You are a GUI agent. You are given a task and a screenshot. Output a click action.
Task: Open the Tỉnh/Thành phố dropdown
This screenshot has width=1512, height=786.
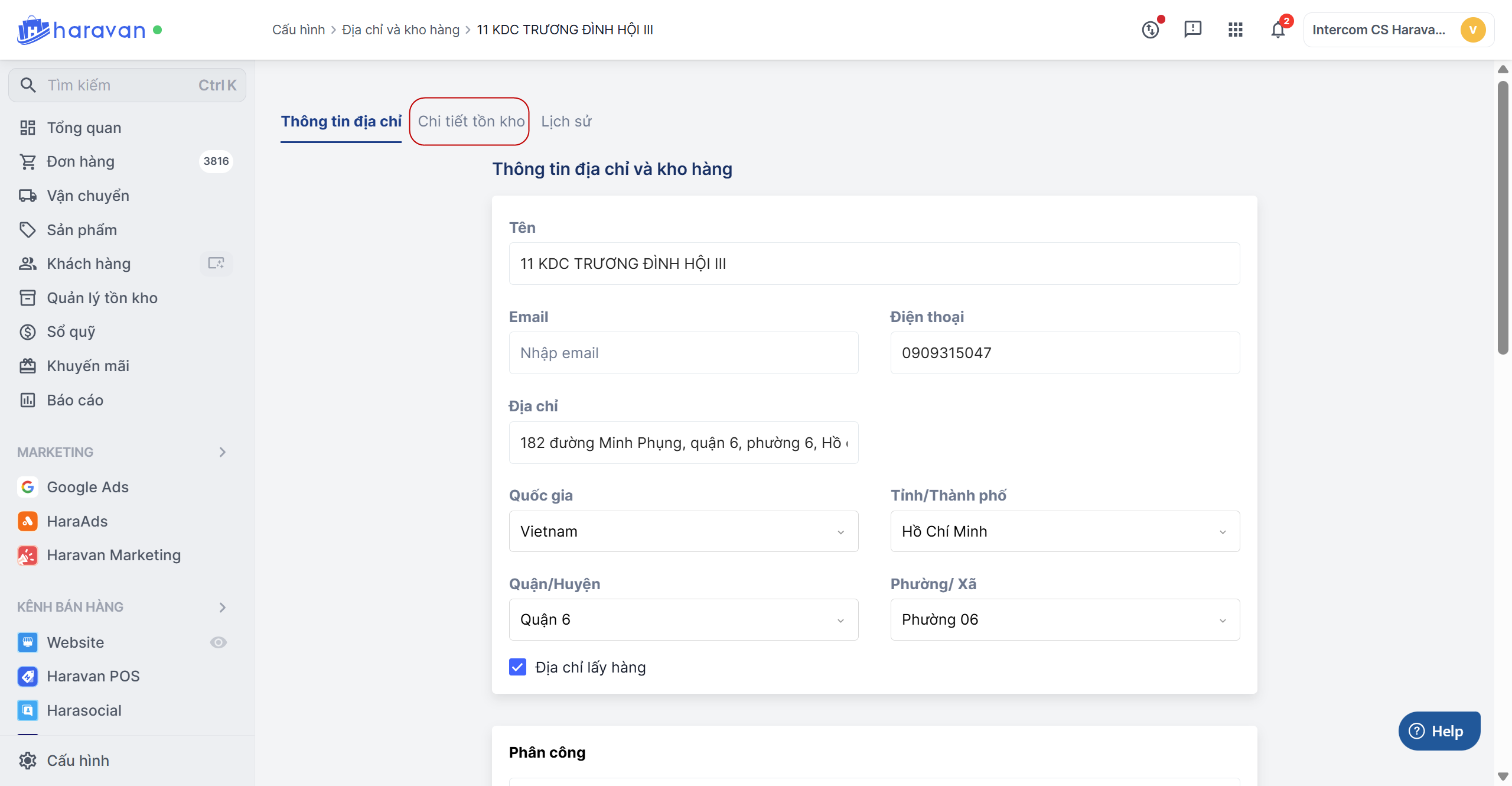tap(1064, 531)
